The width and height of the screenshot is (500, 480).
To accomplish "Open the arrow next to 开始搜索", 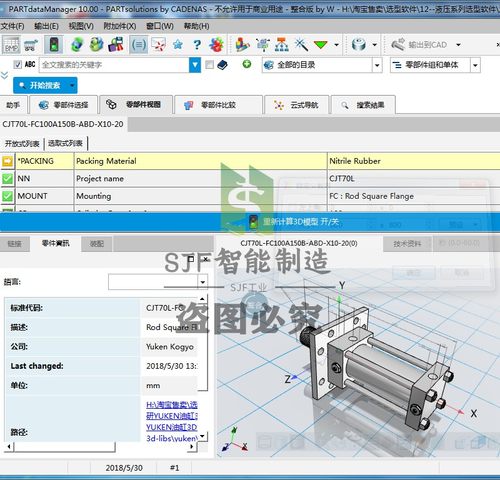I will [72, 86].
